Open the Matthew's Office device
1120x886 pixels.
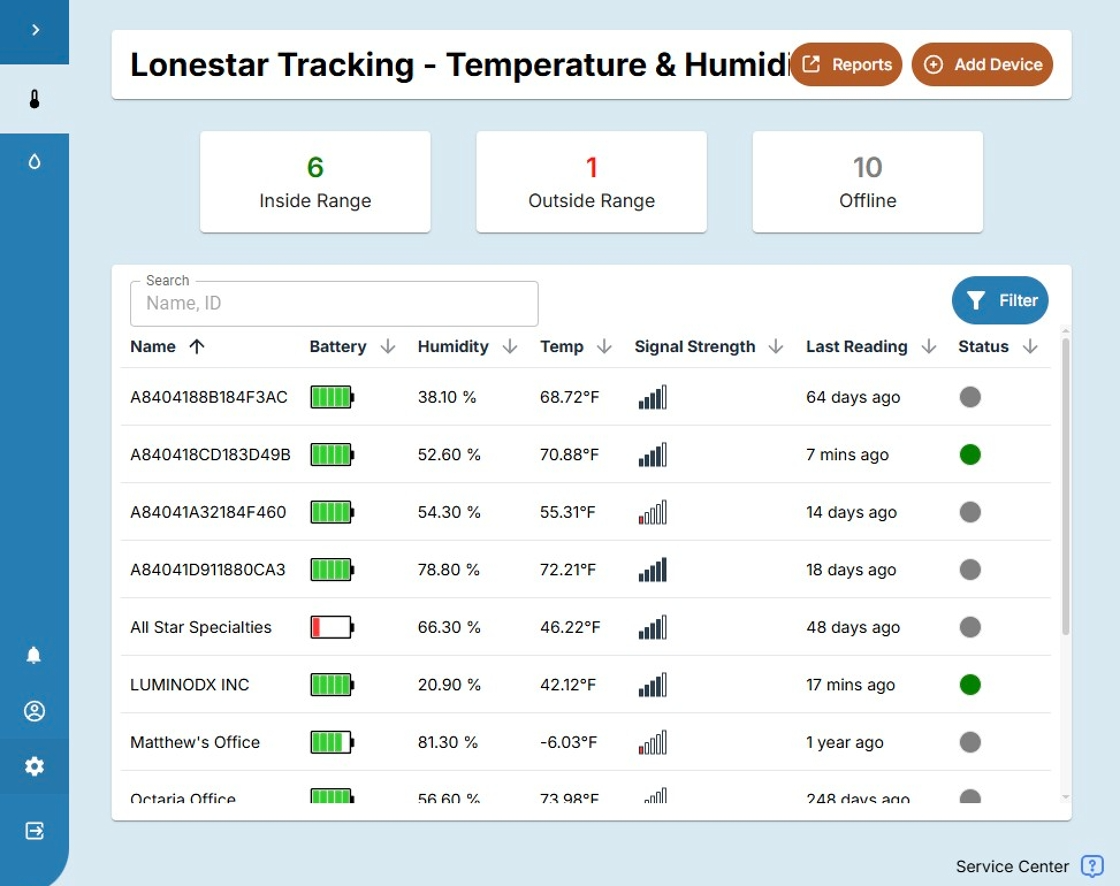pos(586,742)
